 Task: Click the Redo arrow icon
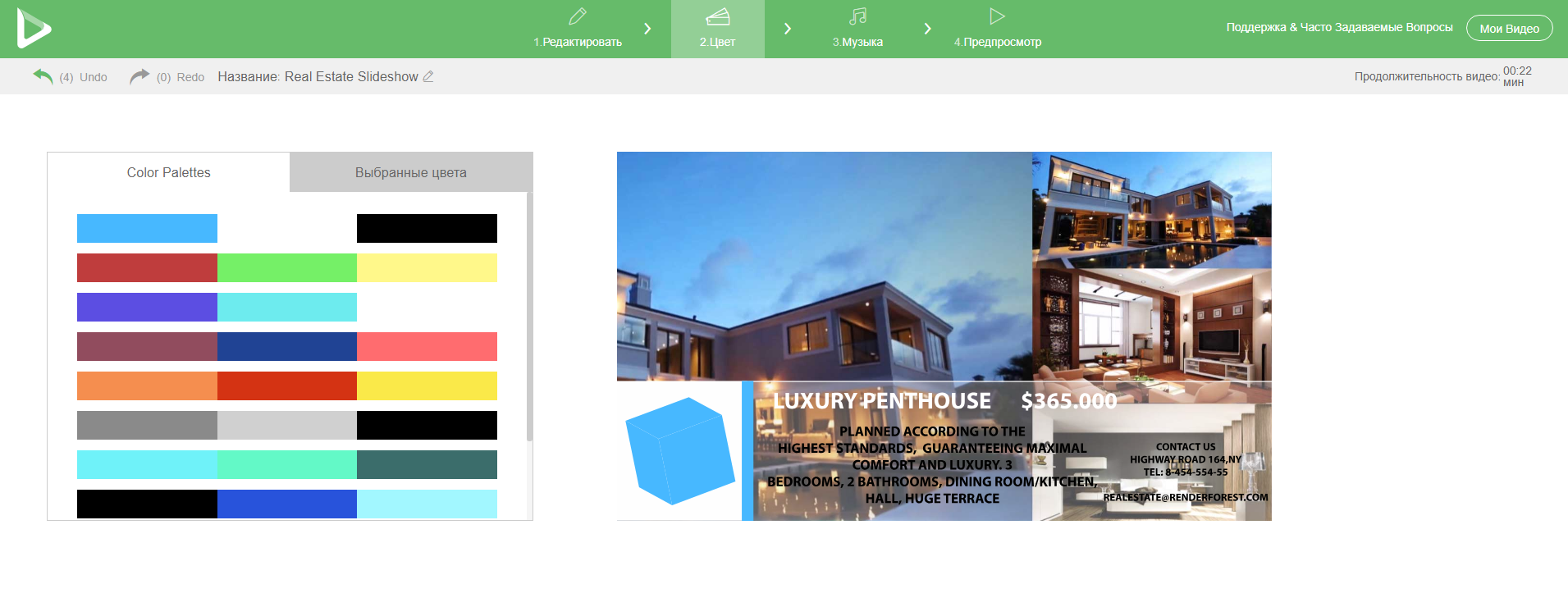click(139, 76)
